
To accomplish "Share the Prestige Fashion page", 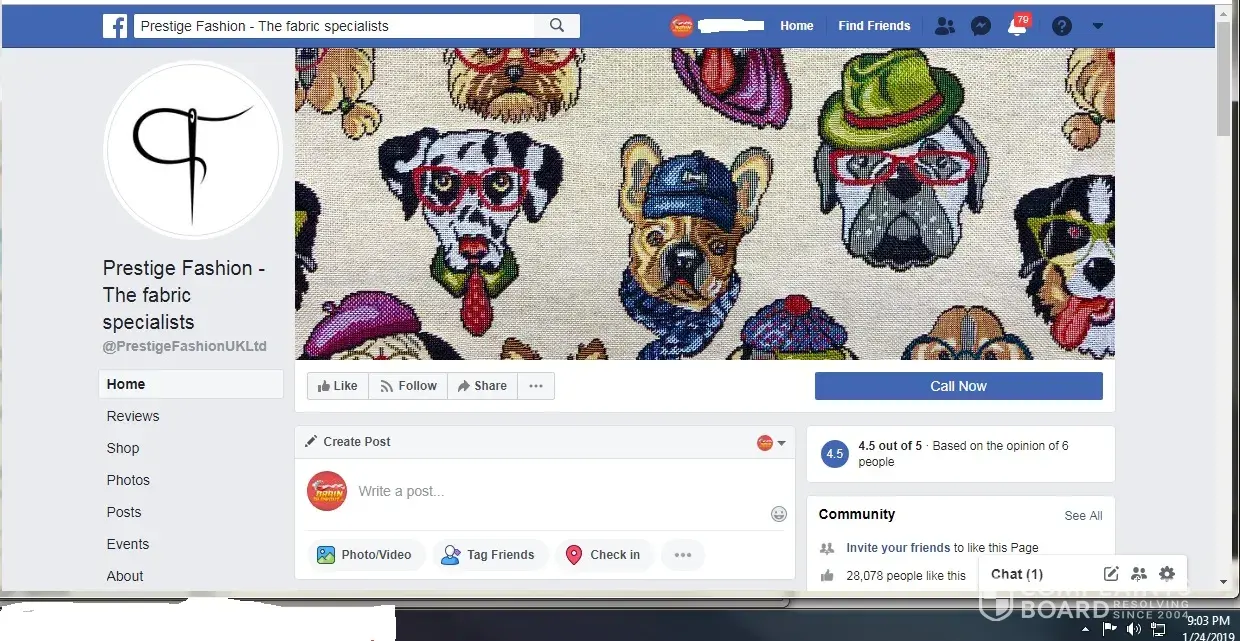I will pyautogui.click(x=482, y=386).
